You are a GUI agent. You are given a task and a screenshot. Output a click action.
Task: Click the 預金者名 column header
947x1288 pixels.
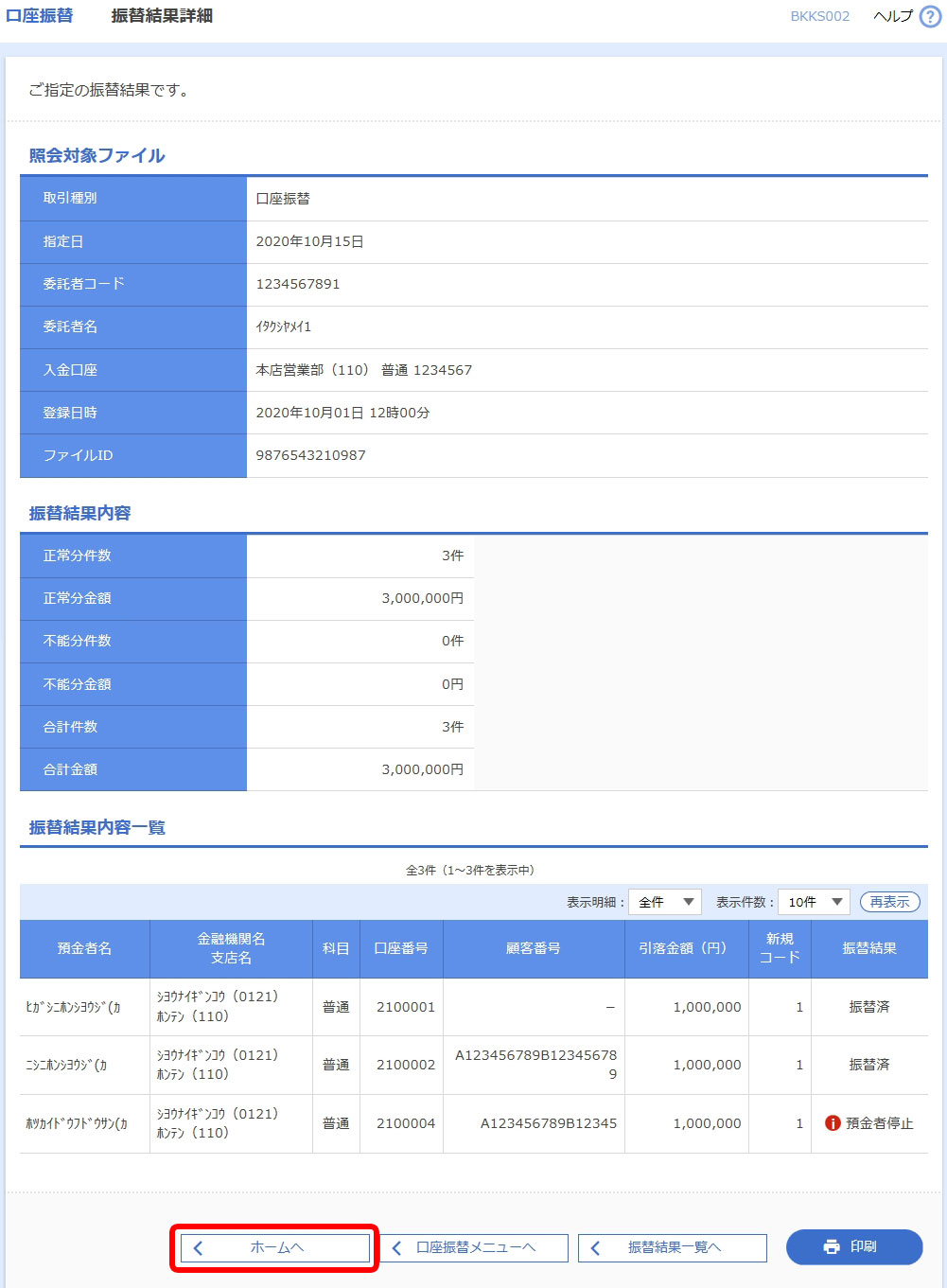pyautogui.click(x=85, y=948)
